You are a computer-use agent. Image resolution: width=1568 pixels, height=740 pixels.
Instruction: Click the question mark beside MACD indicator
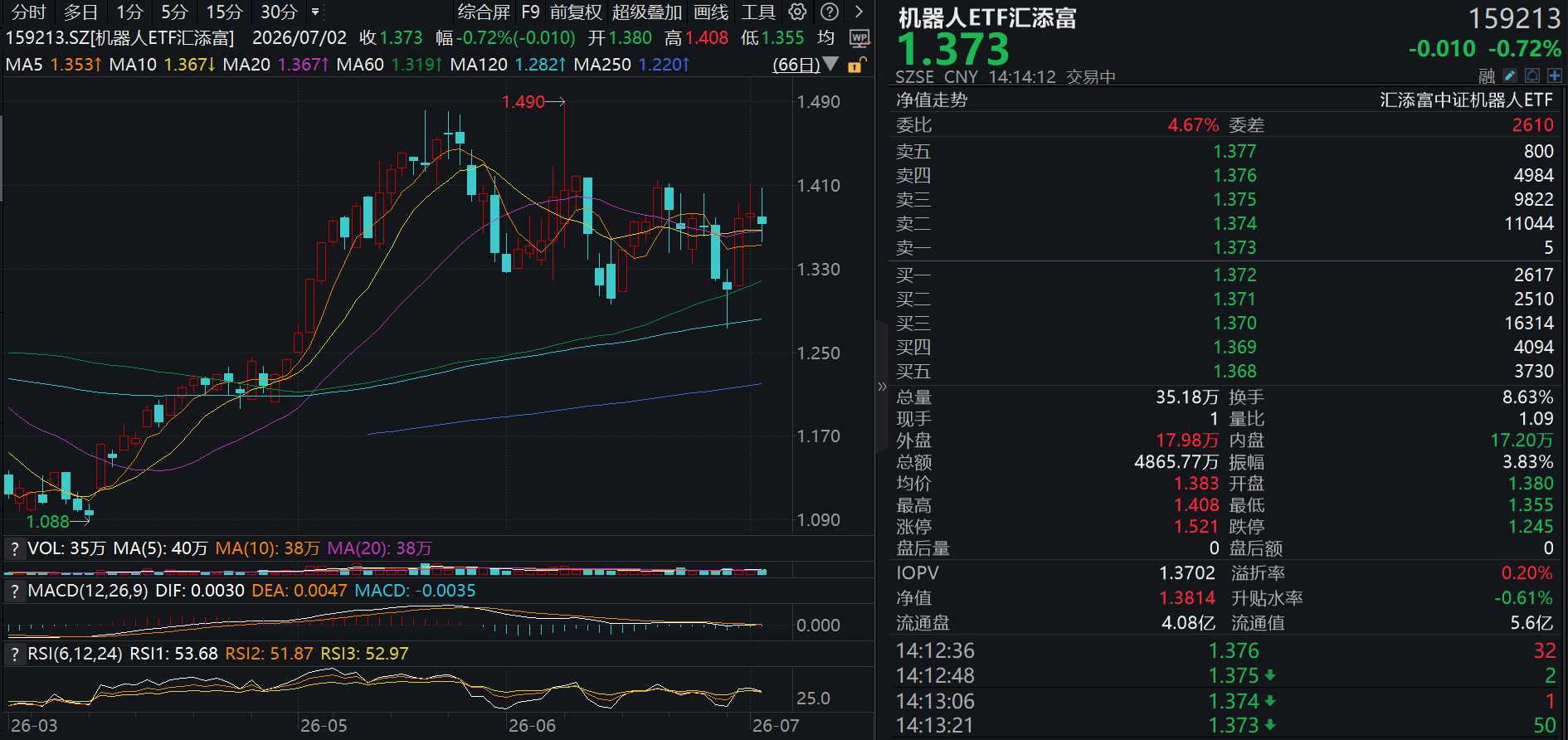(x=14, y=591)
